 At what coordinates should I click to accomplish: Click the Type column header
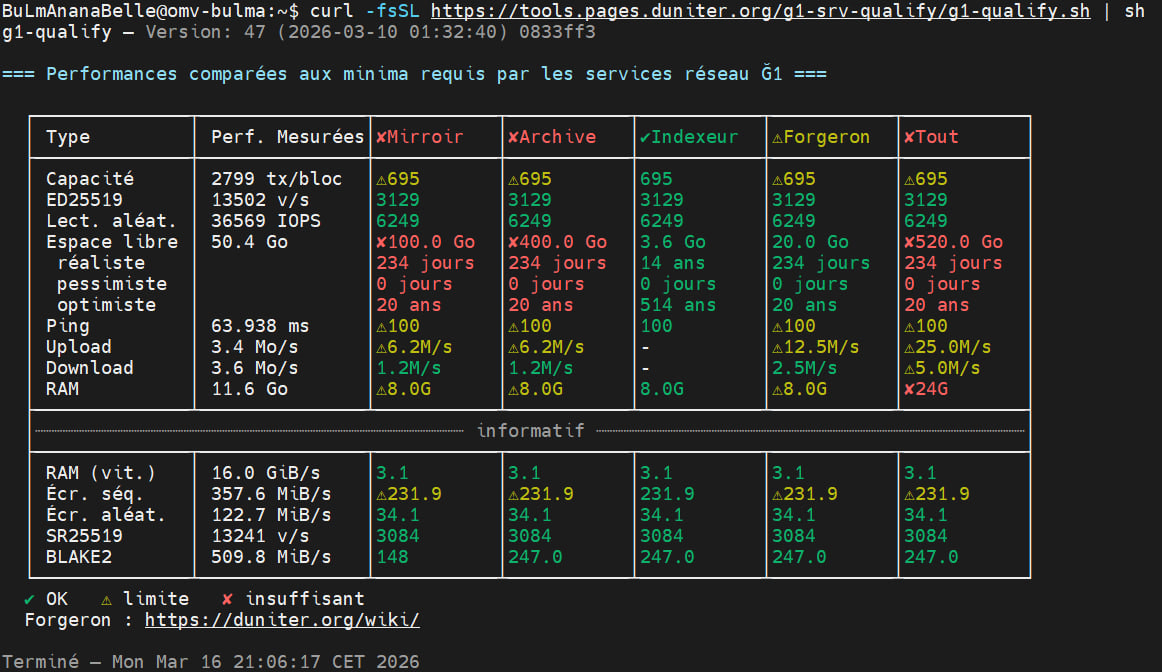pos(68,137)
